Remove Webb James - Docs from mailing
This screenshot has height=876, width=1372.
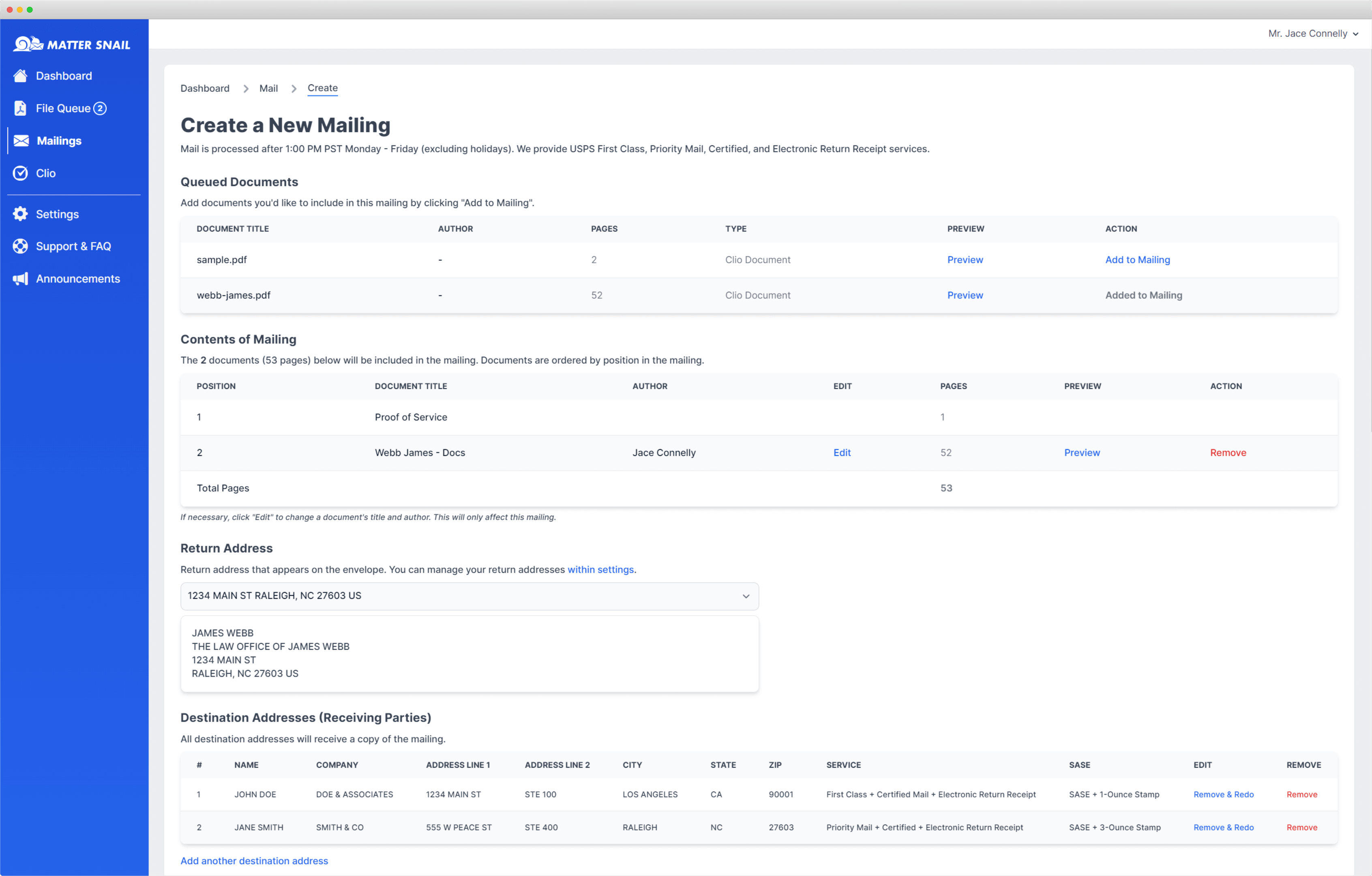click(1228, 453)
